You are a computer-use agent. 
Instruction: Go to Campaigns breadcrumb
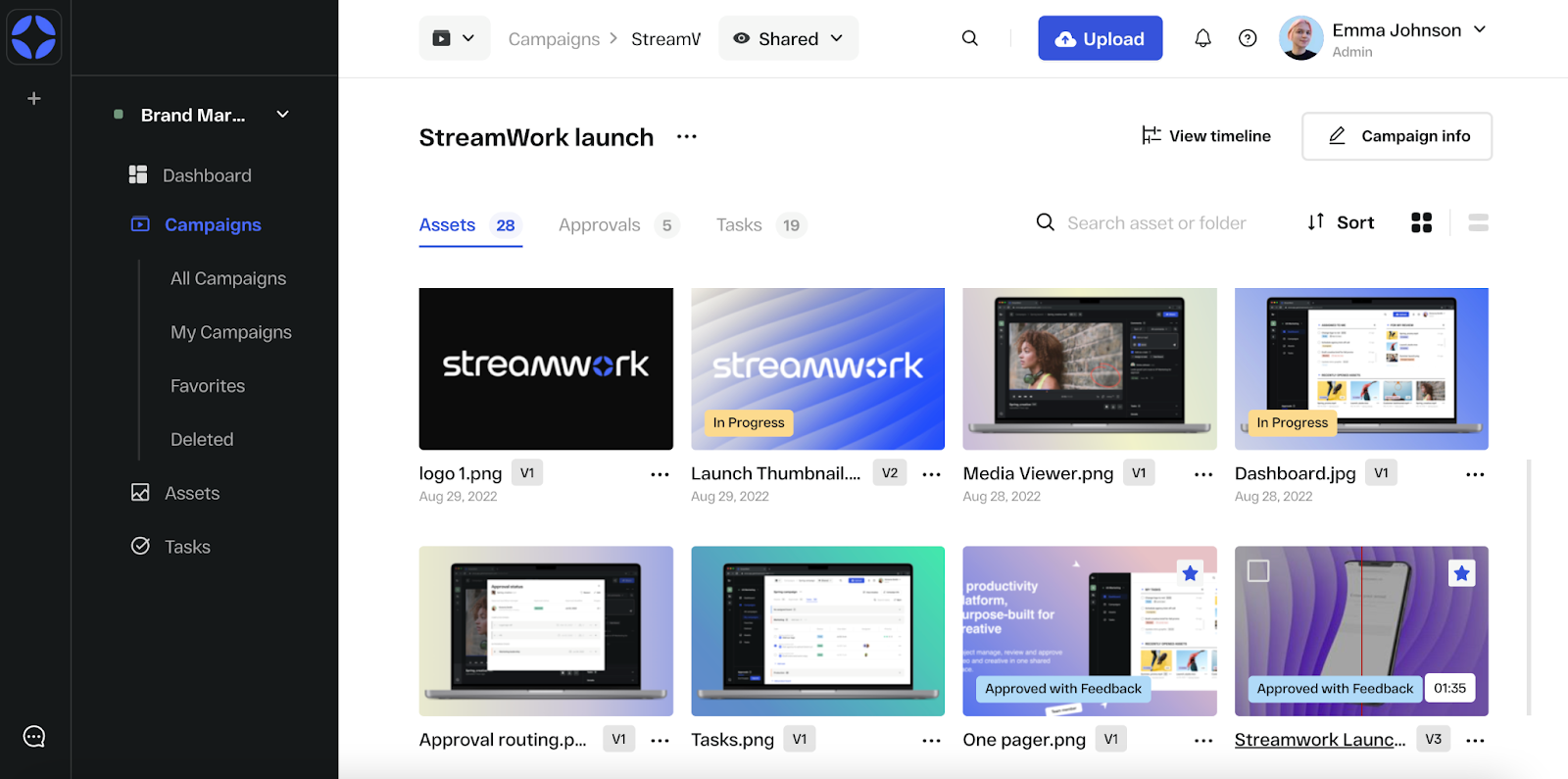pyautogui.click(x=554, y=39)
